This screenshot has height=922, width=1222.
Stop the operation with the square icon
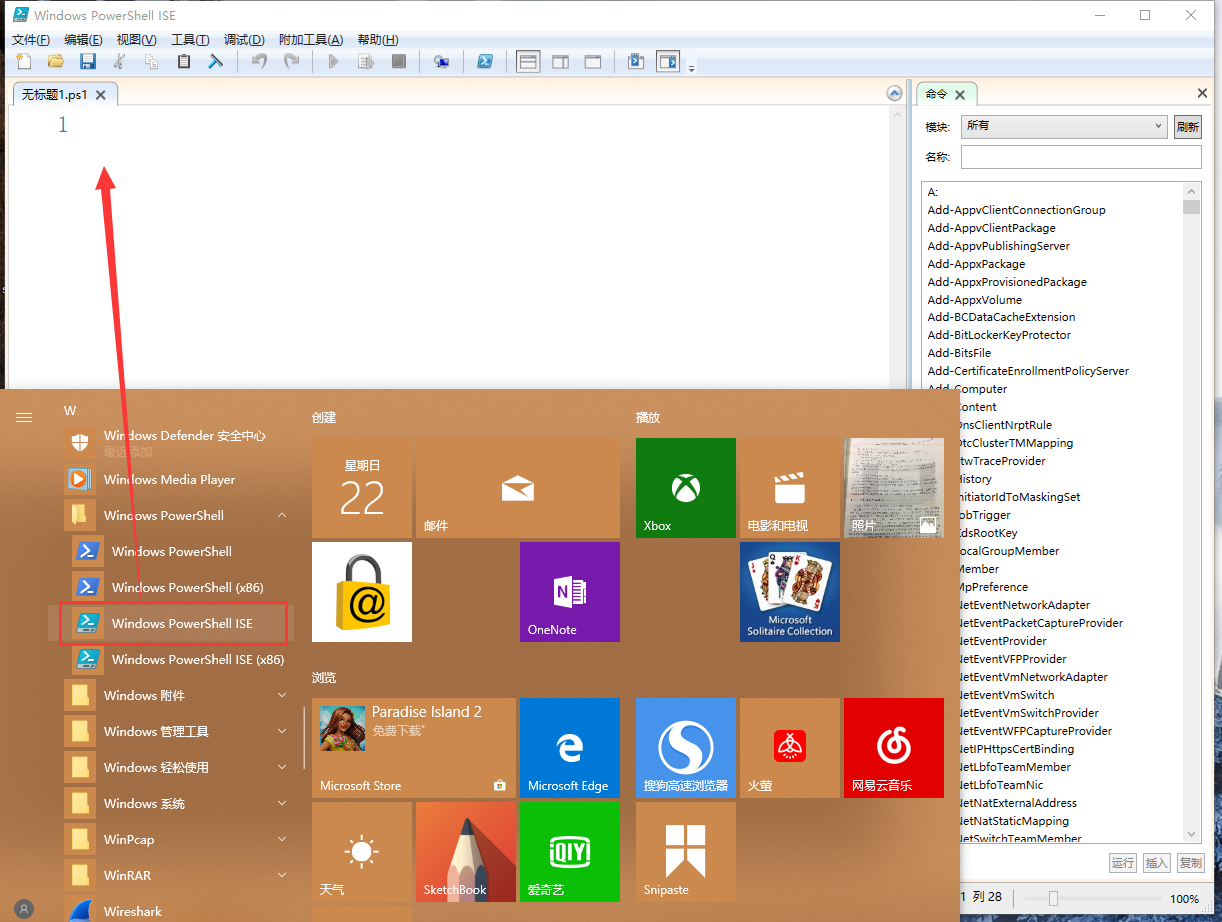[398, 62]
